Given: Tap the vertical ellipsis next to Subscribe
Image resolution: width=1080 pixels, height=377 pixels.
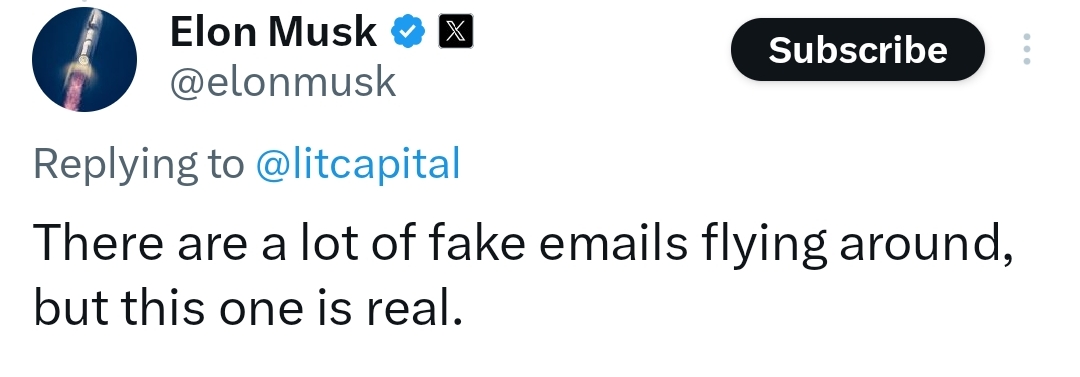Looking at the screenshot, I should (1026, 49).
